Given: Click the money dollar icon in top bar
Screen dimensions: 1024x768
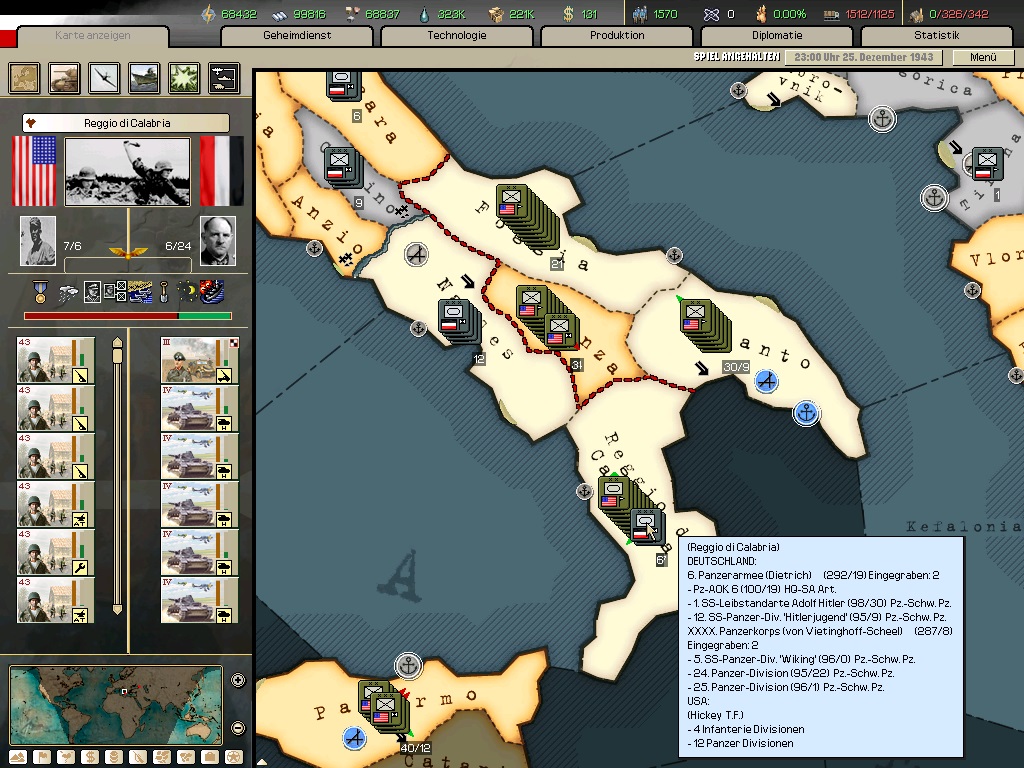Looking at the screenshot, I should [x=568, y=14].
